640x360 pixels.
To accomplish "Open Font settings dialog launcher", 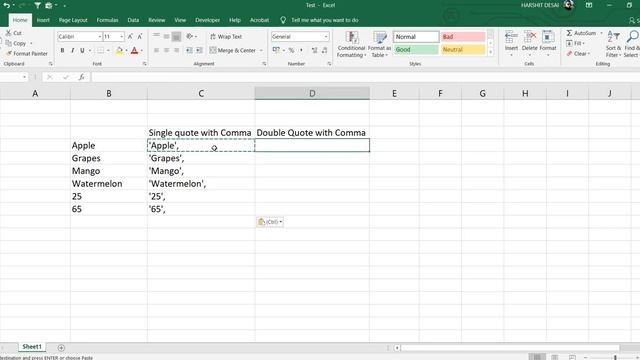I will click(144, 64).
